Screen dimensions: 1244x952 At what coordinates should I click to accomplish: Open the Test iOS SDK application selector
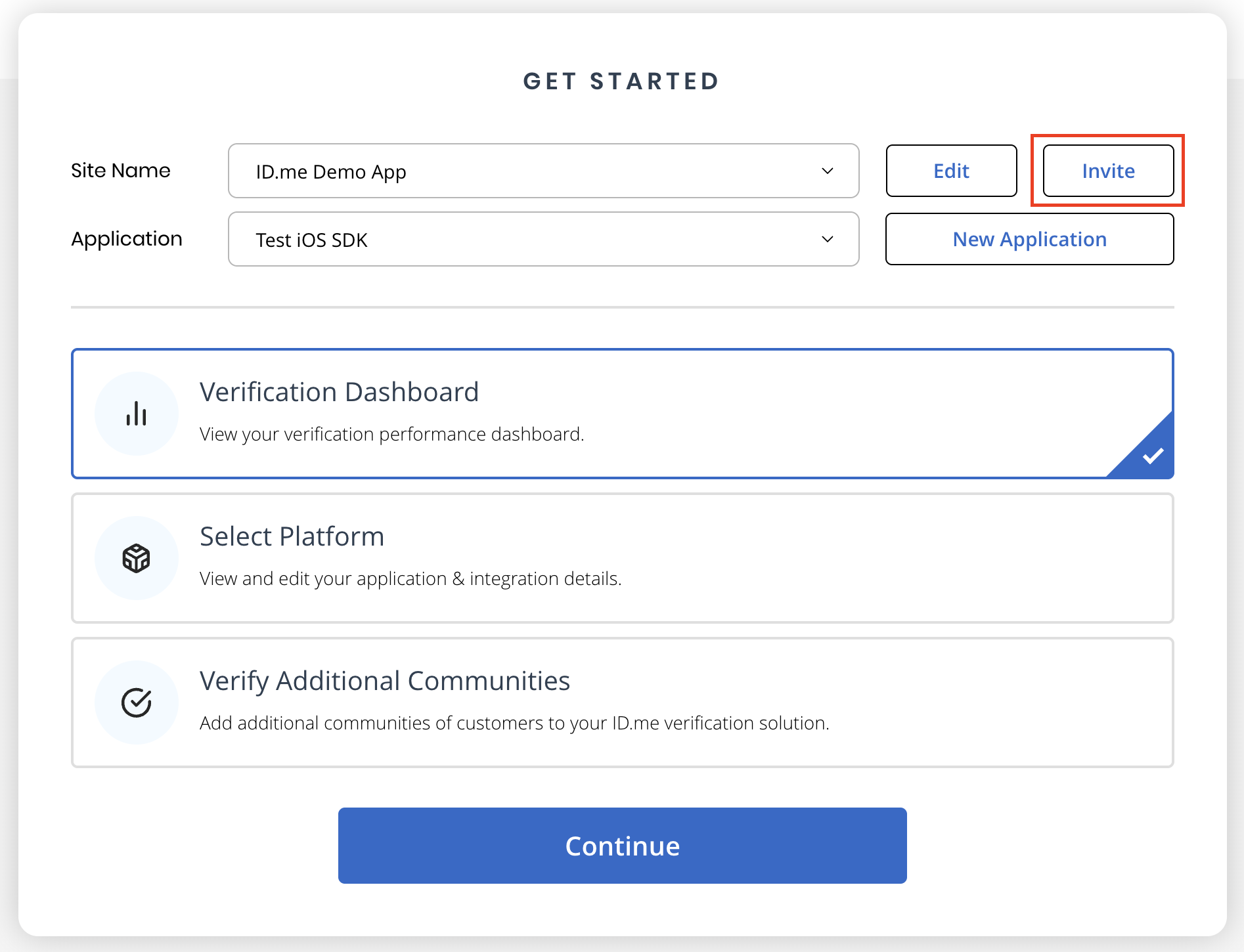[x=525, y=240]
